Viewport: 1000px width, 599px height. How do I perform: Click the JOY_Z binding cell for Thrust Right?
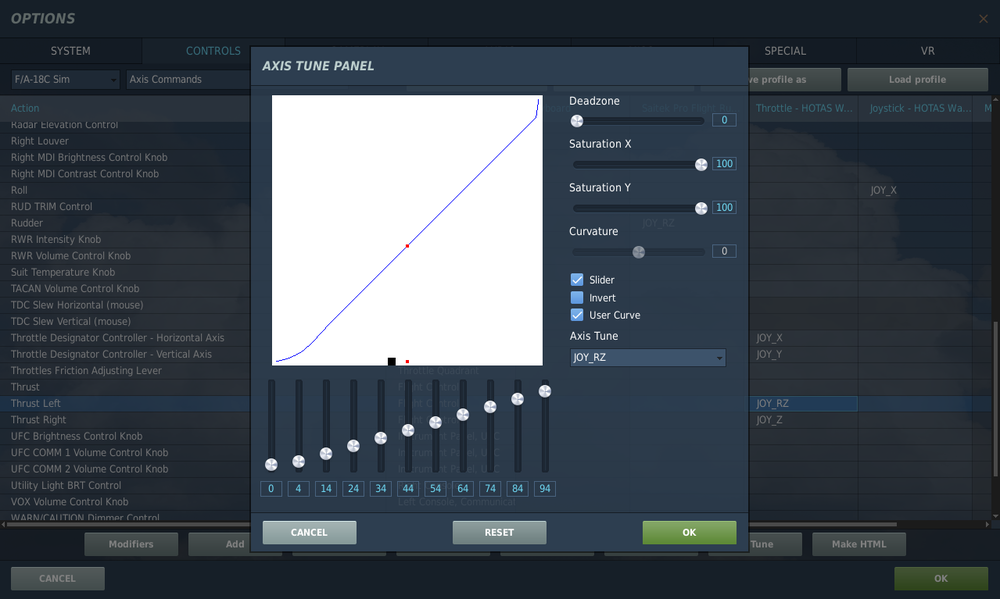(x=803, y=420)
